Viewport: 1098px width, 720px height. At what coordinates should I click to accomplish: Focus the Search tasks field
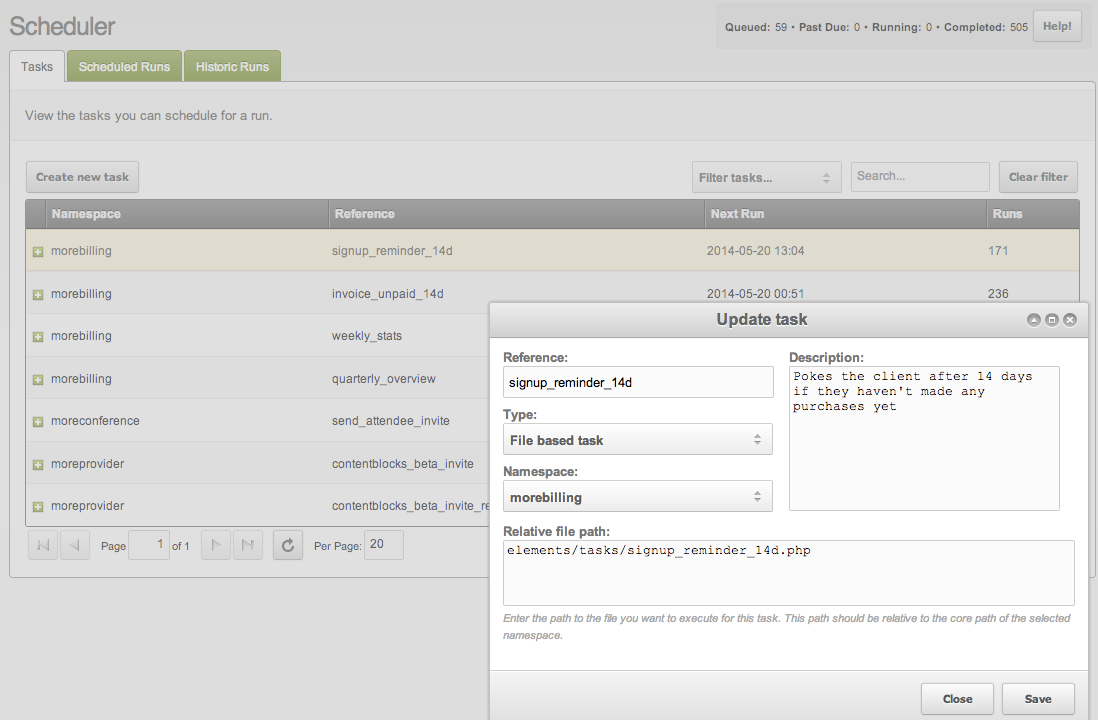coord(920,176)
